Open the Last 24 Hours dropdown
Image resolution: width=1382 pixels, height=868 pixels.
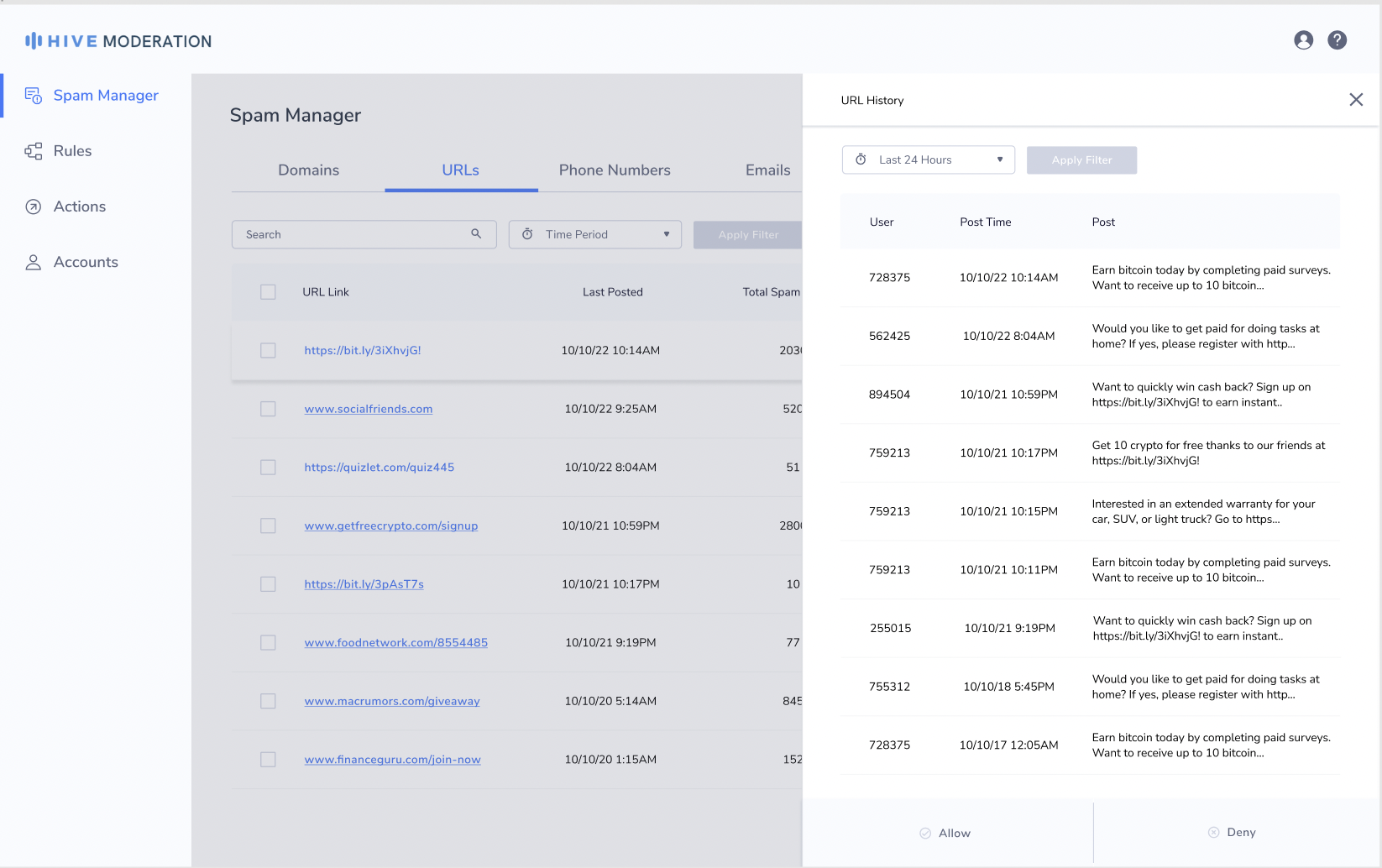coord(928,159)
